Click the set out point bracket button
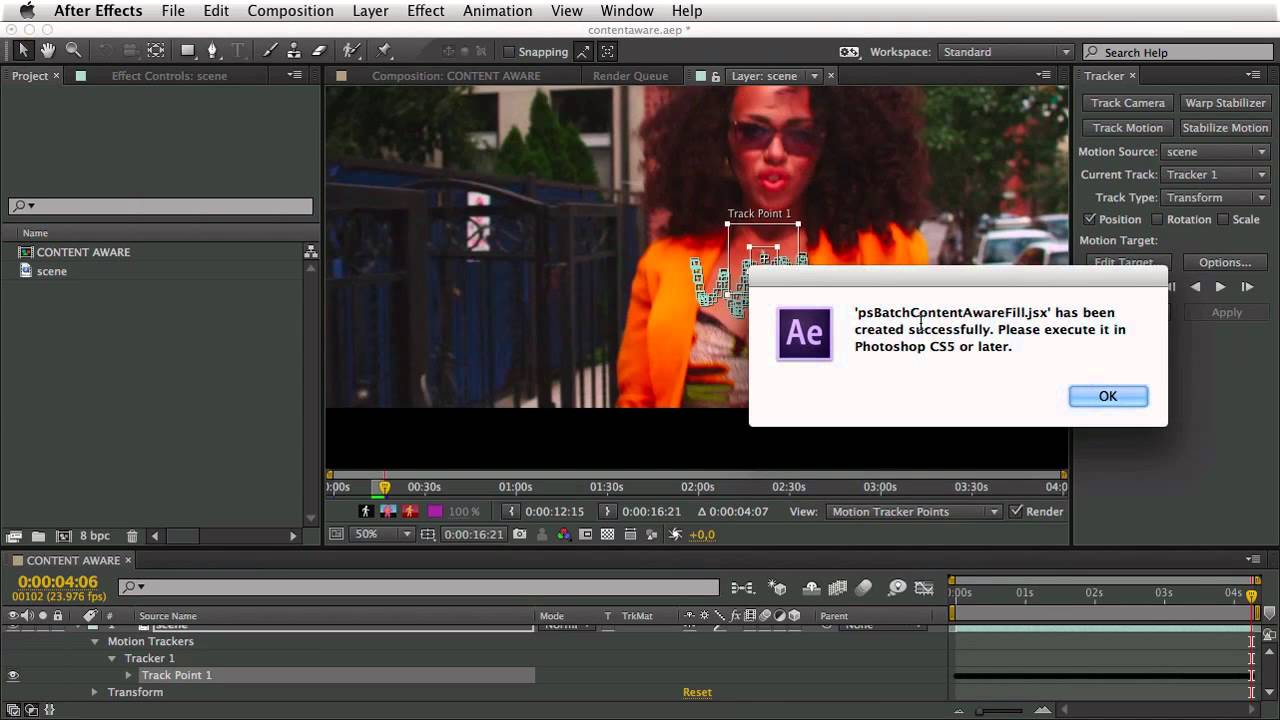The image size is (1280, 720). (607, 511)
